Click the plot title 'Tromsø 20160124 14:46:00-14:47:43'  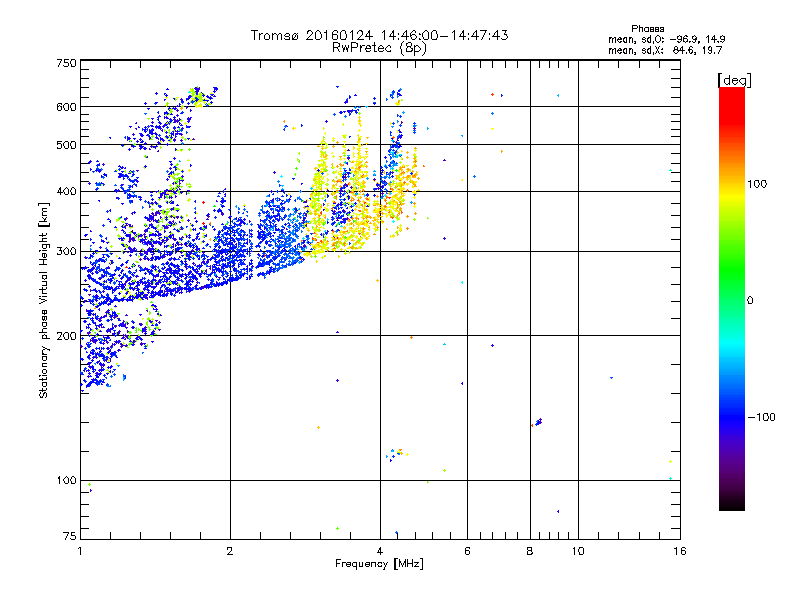tap(379, 35)
